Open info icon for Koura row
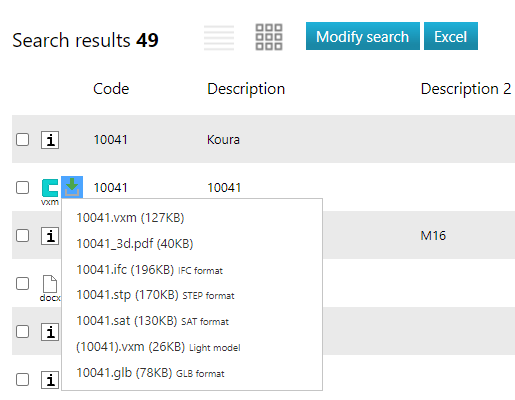The width and height of the screenshot is (515, 400). [50, 140]
